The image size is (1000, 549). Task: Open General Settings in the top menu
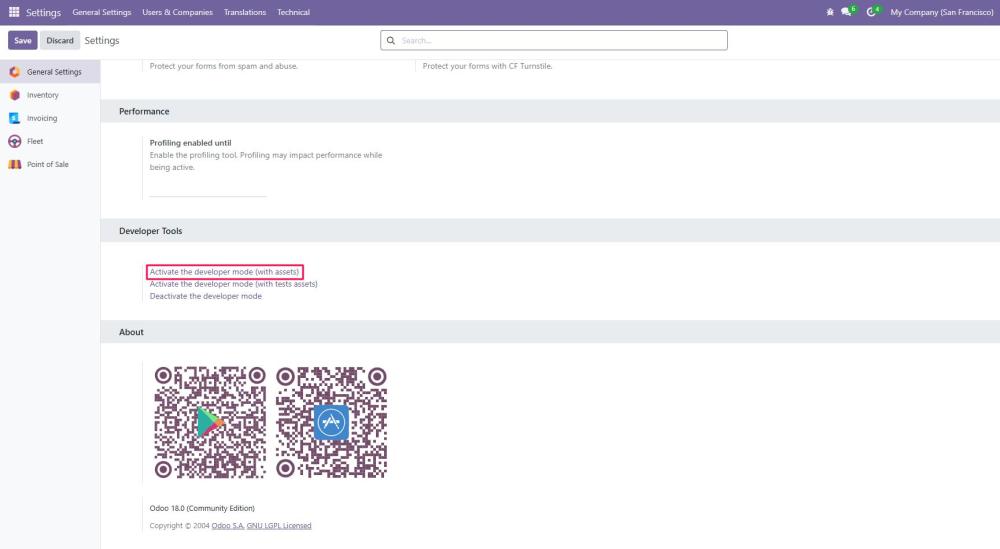[x=102, y=12]
